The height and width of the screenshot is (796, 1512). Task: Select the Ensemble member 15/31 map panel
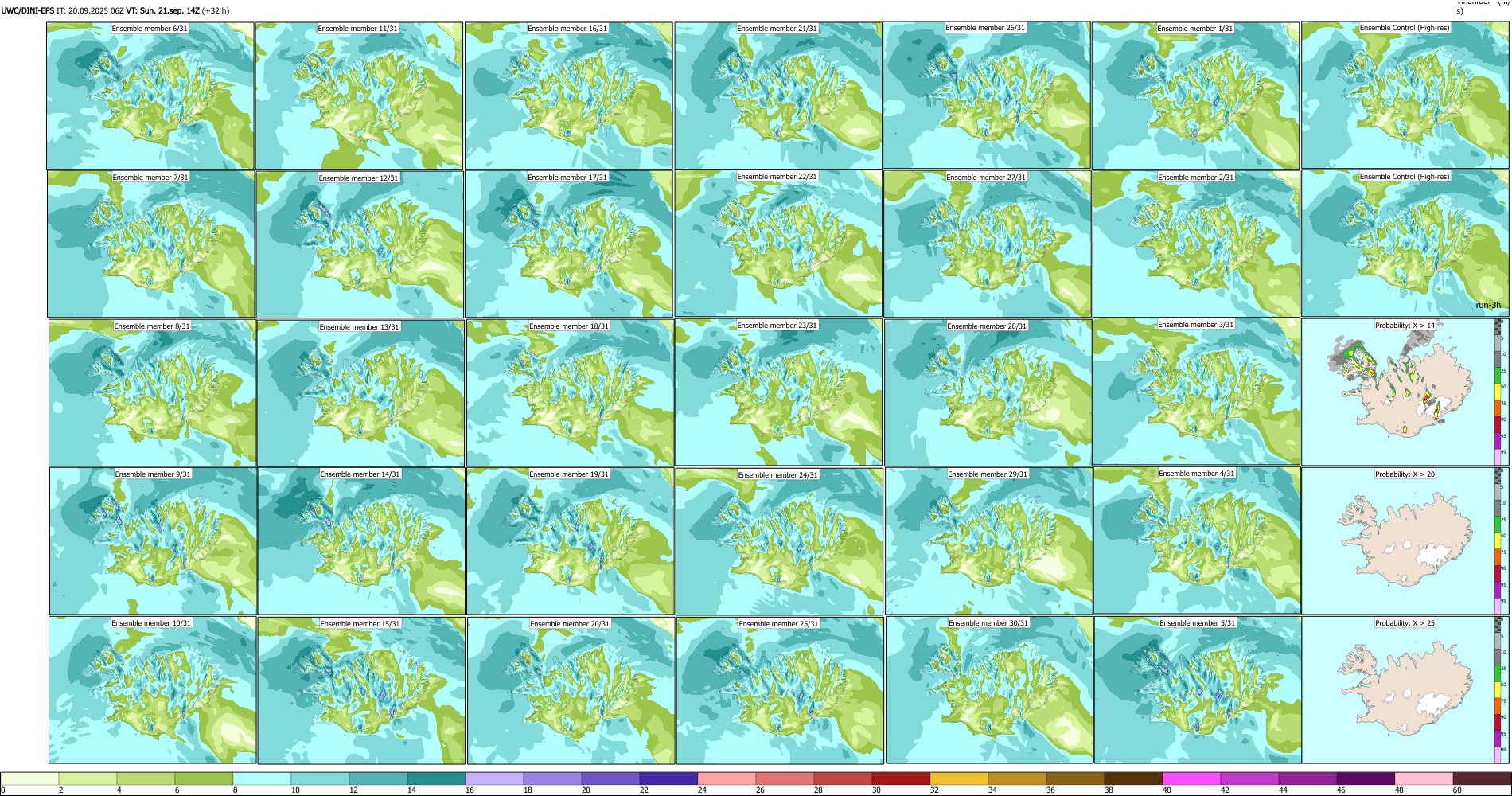[361, 689]
